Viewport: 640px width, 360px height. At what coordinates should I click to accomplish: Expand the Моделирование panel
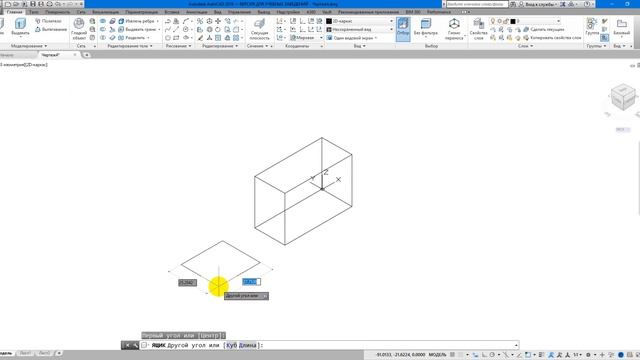pyautogui.click(x=29, y=46)
